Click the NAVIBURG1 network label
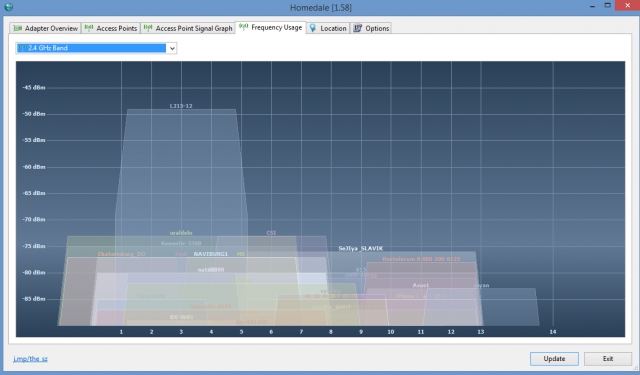The height and width of the screenshot is (375, 640). point(211,254)
